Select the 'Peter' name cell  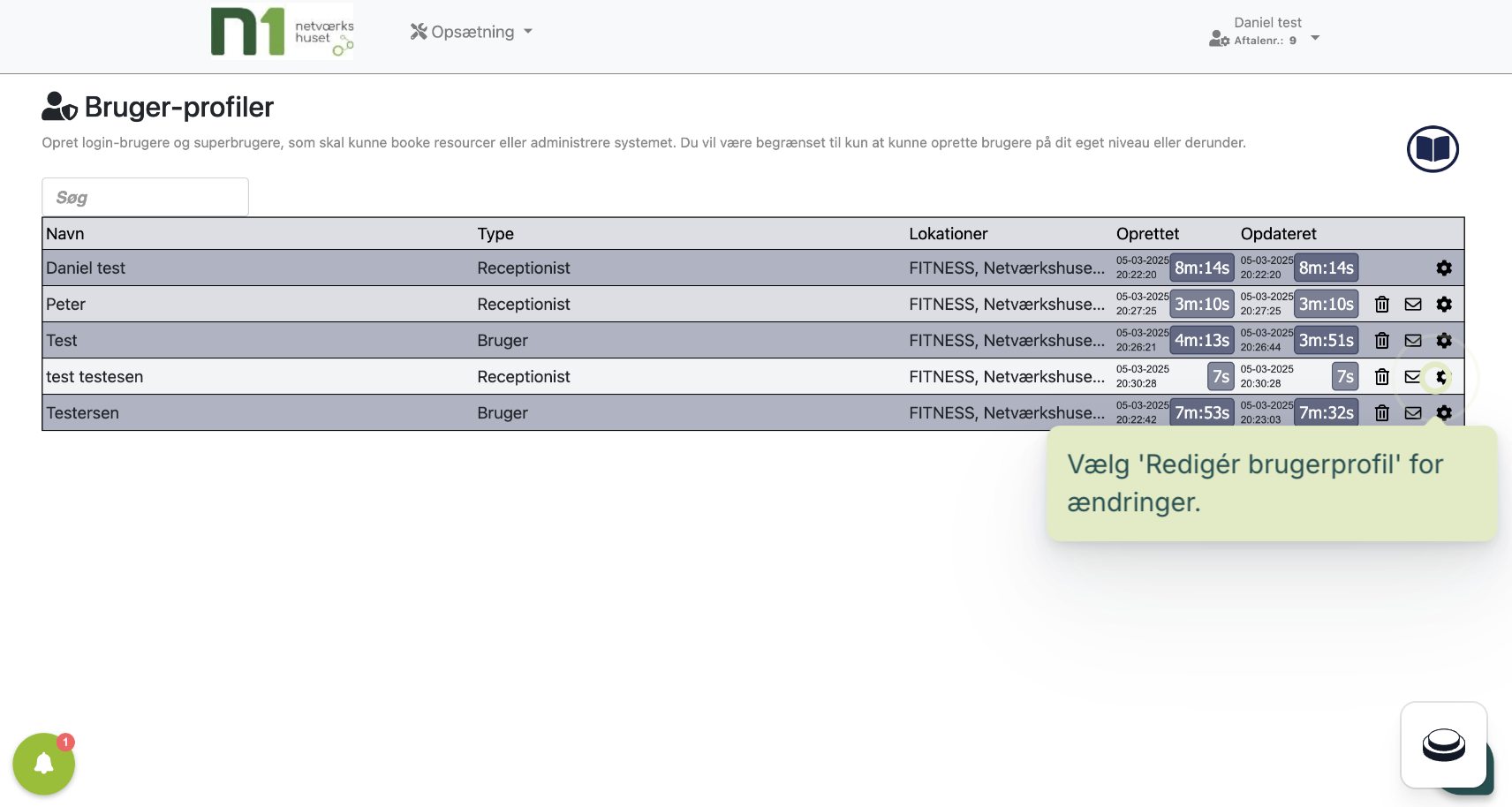pos(65,304)
